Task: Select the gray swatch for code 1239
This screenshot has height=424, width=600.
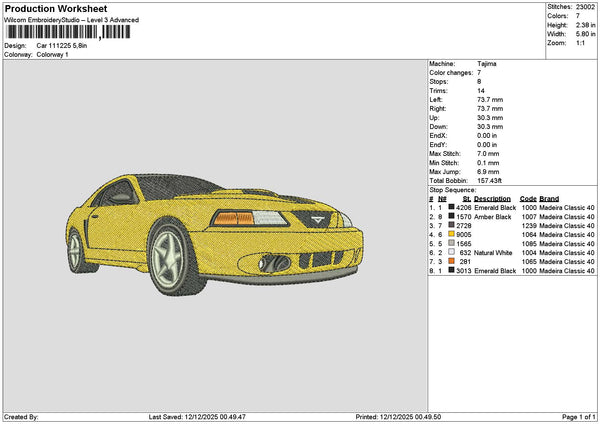Action: (x=451, y=225)
